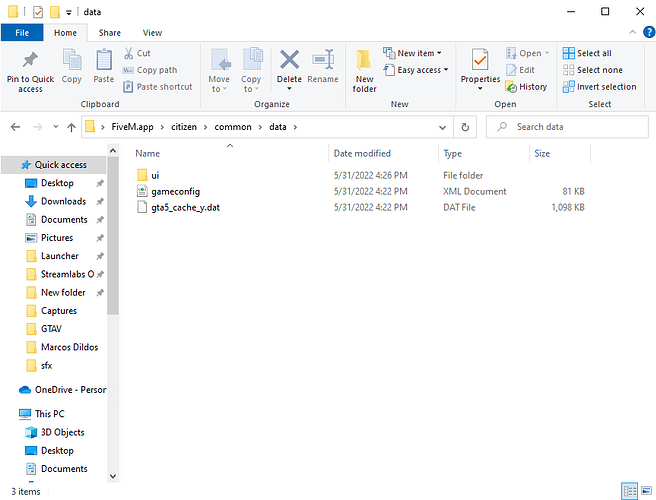656x500 pixels.
Task: Click Invert selection option
Action: pyautogui.click(x=598, y=86)
